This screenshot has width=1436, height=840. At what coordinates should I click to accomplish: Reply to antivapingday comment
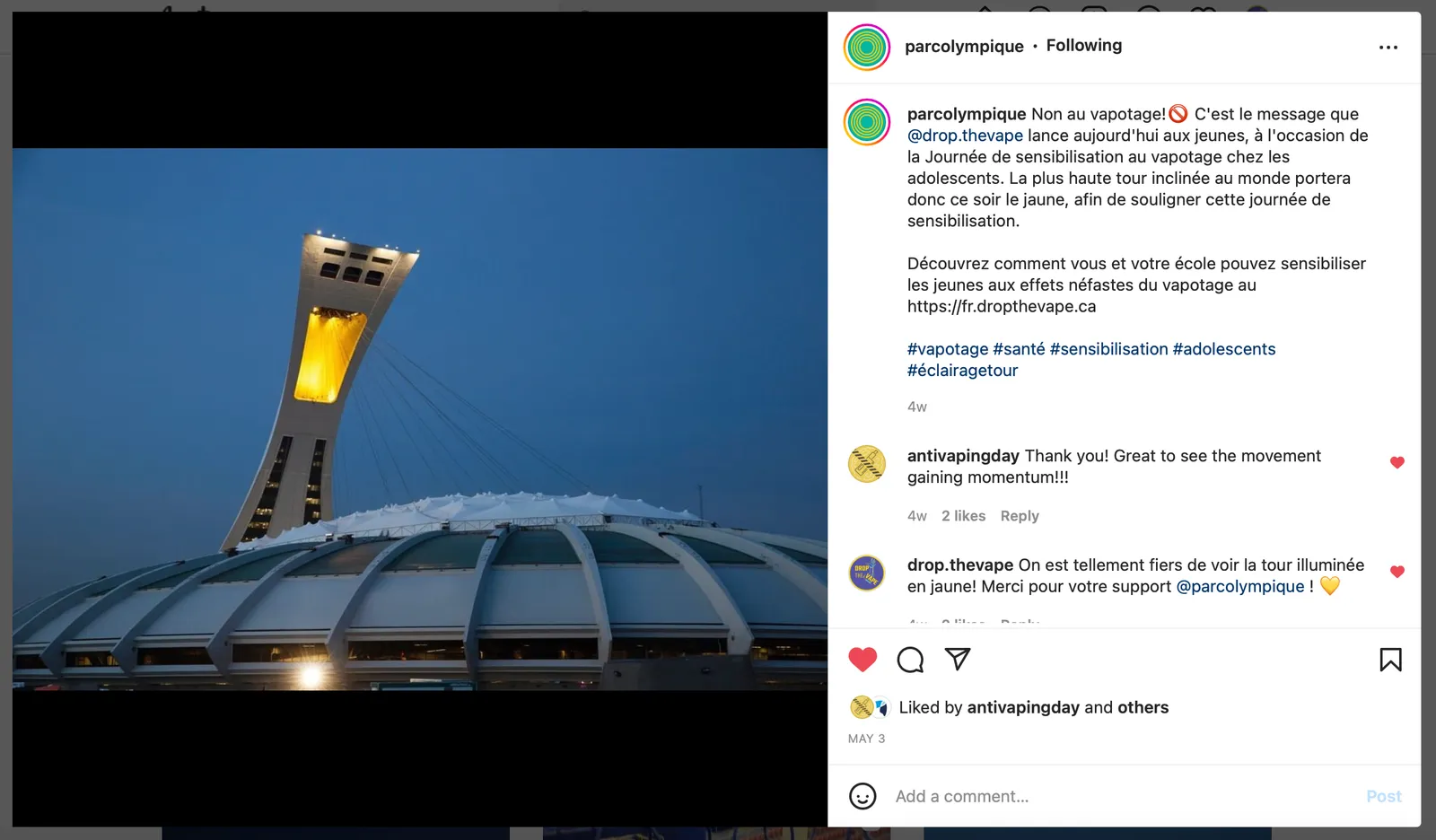click(1020, 516)
